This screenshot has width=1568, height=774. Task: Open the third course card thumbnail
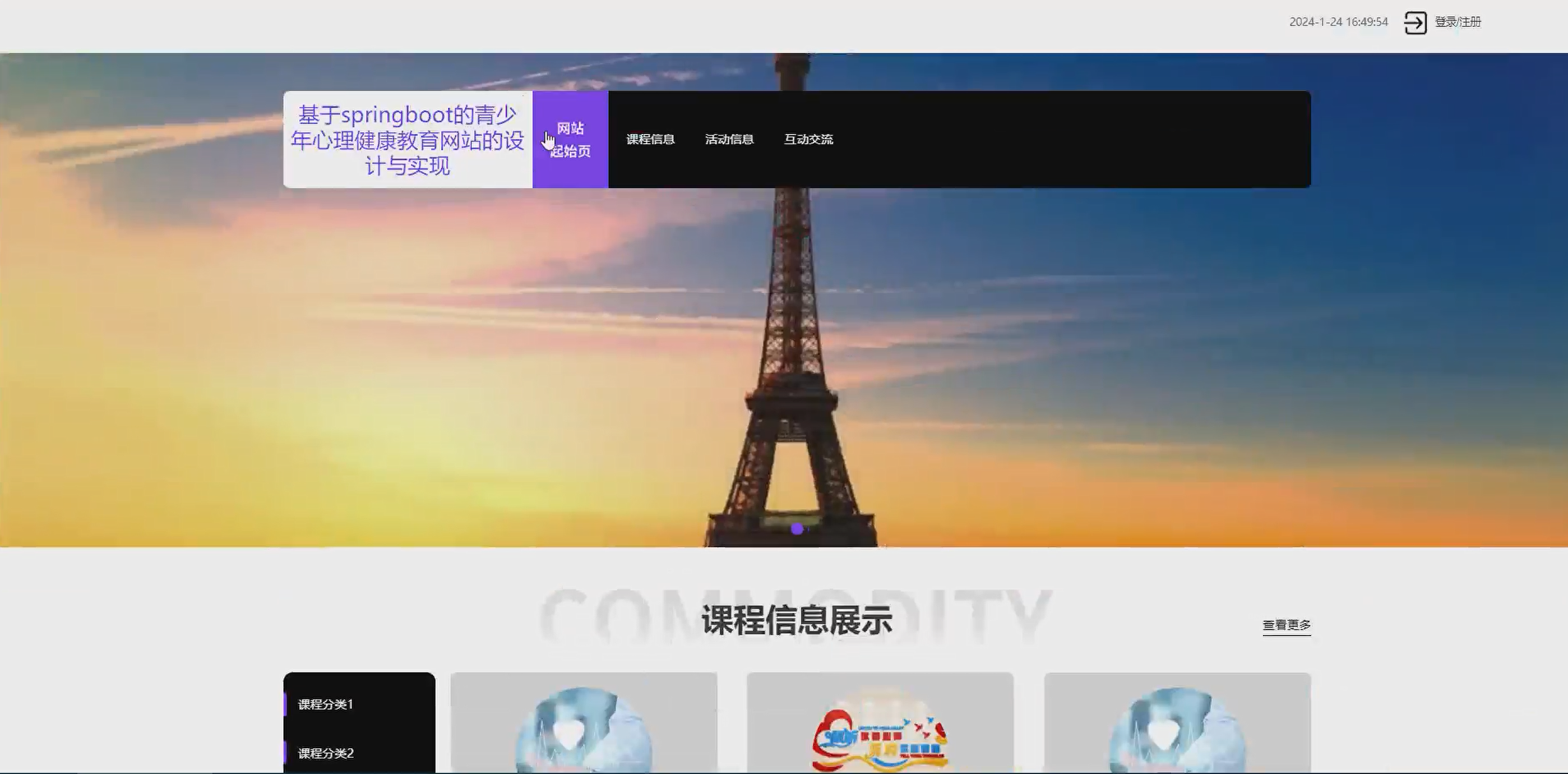click(x=1177, y=725)
